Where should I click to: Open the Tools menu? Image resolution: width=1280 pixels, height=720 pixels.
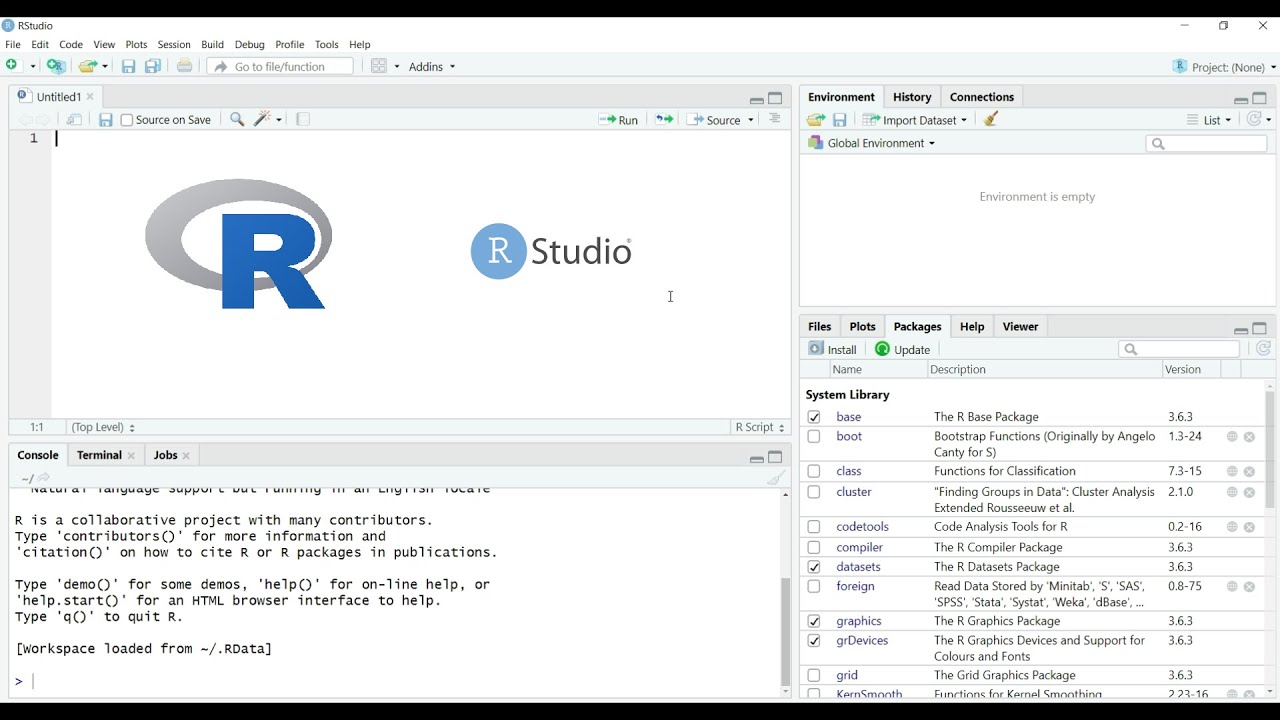tap(327, 45)
